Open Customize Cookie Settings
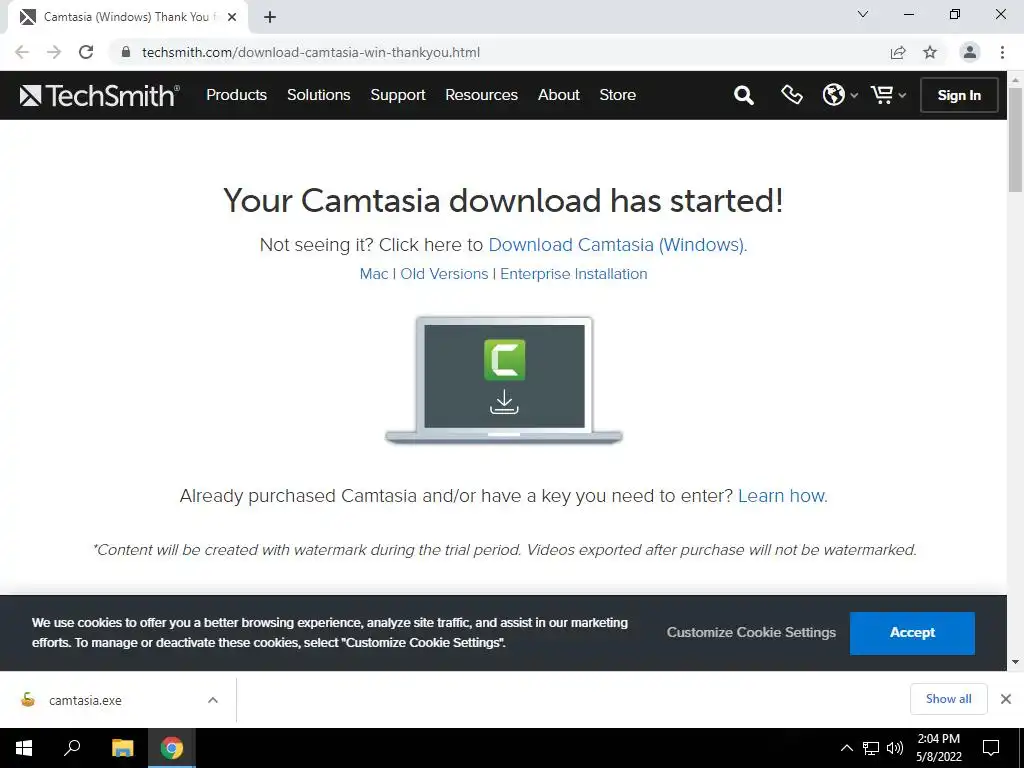Image resolution: width=1024 pixels, height=768 pixels. (x=751, y=632)
